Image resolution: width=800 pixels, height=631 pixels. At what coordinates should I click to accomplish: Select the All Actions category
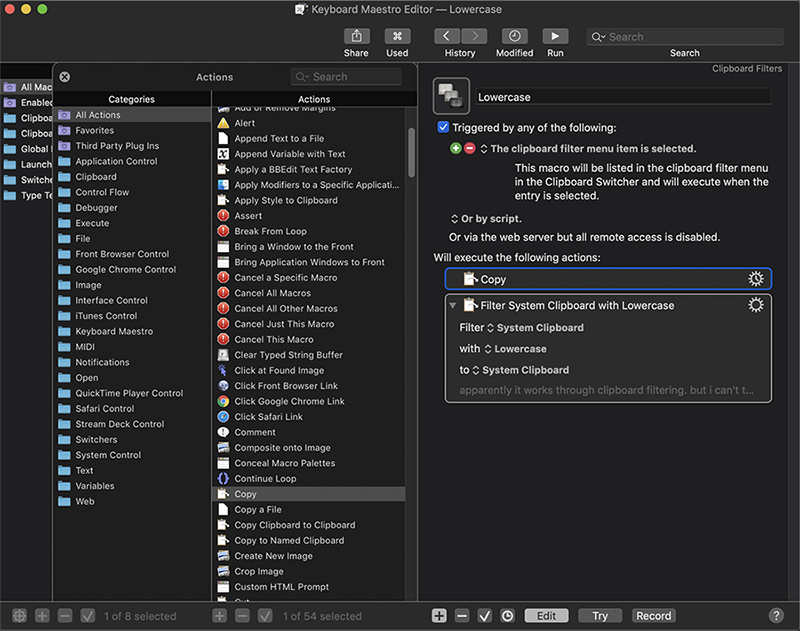132,115
